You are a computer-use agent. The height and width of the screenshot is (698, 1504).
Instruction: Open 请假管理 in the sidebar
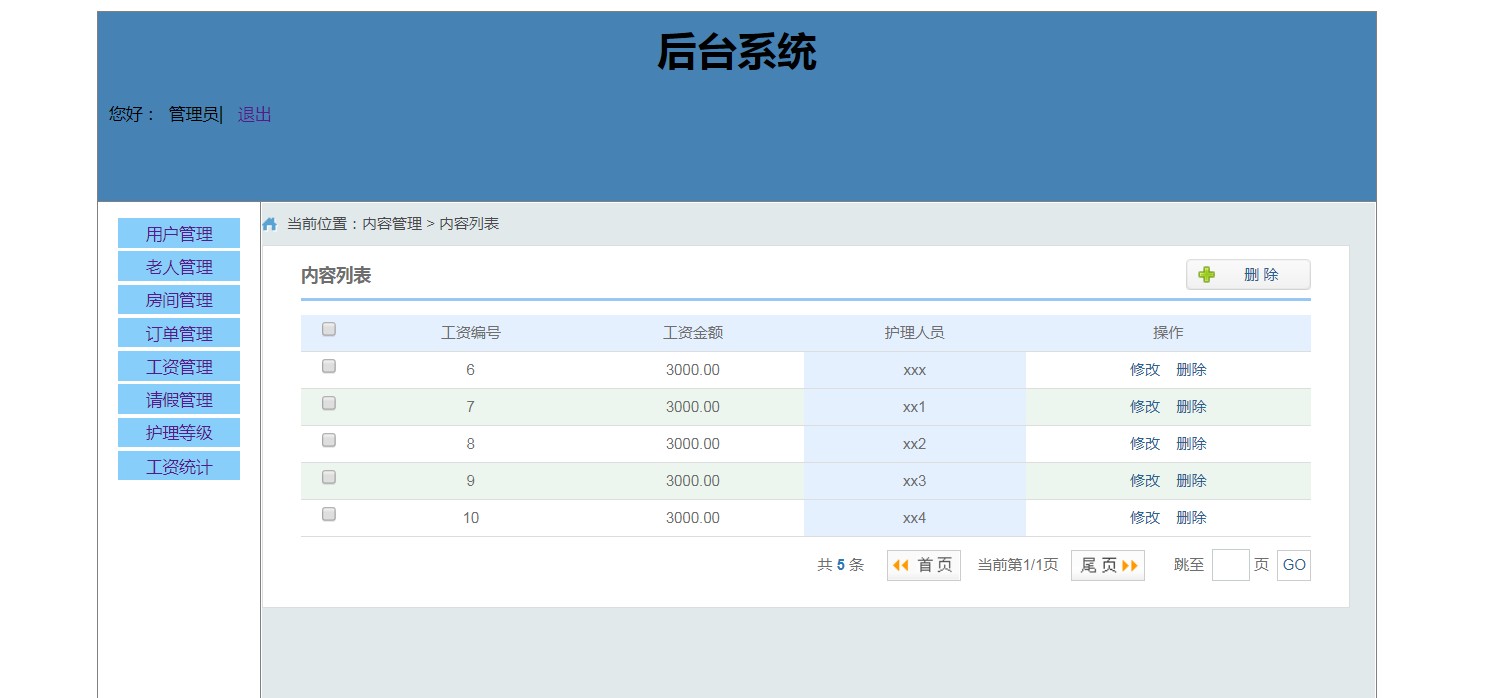click(179, 400)
